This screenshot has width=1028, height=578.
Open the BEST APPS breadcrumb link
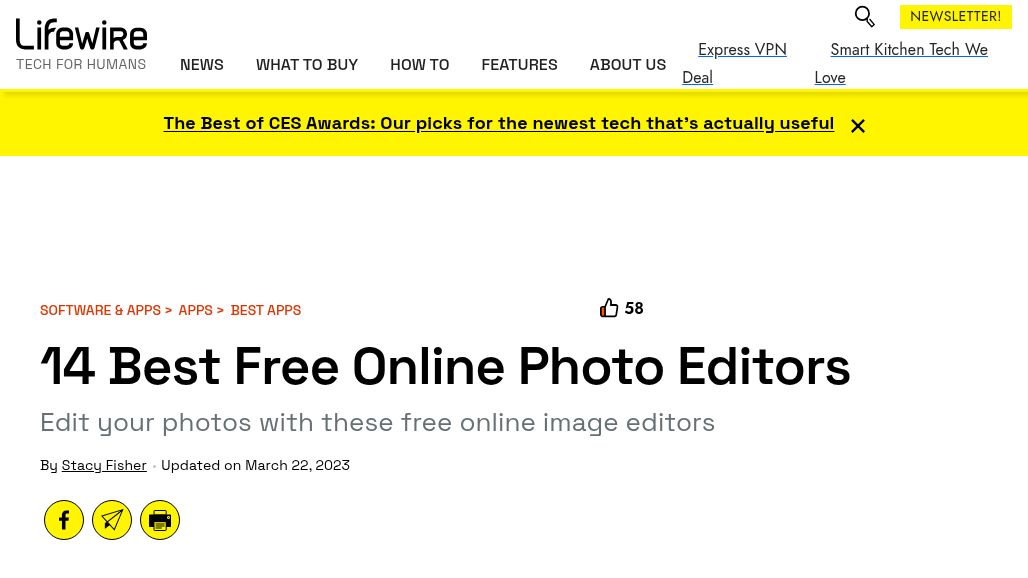coord(265,310)
